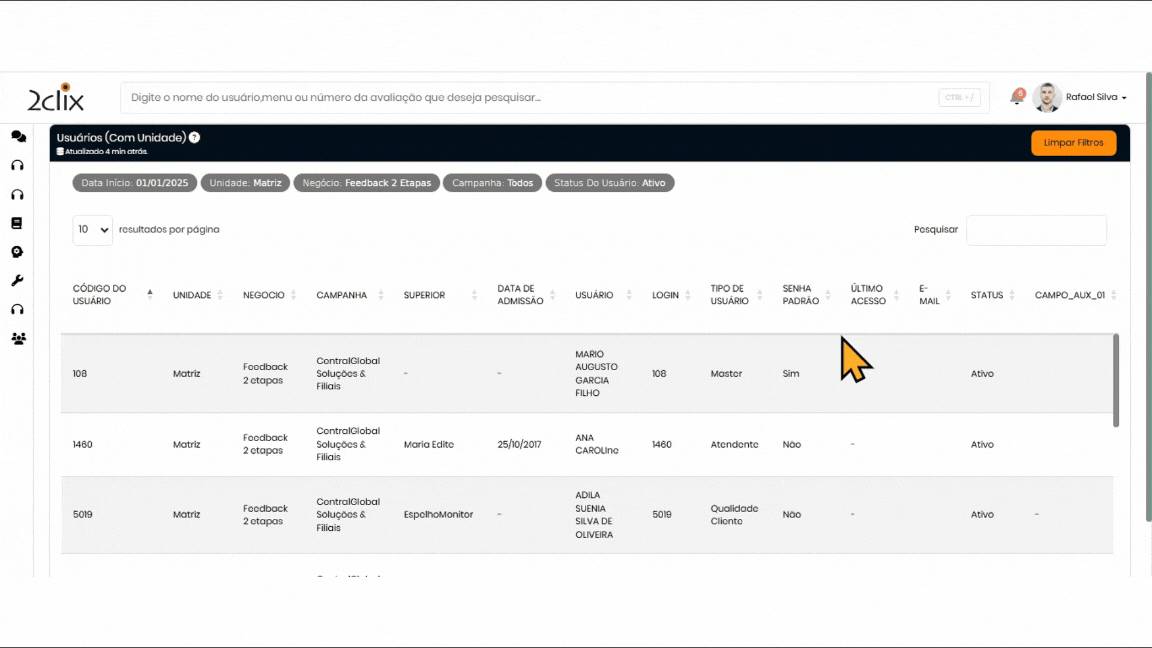1152x648 pixels.
Task: Click the Limpar Filtros button
Action: 1073,143
